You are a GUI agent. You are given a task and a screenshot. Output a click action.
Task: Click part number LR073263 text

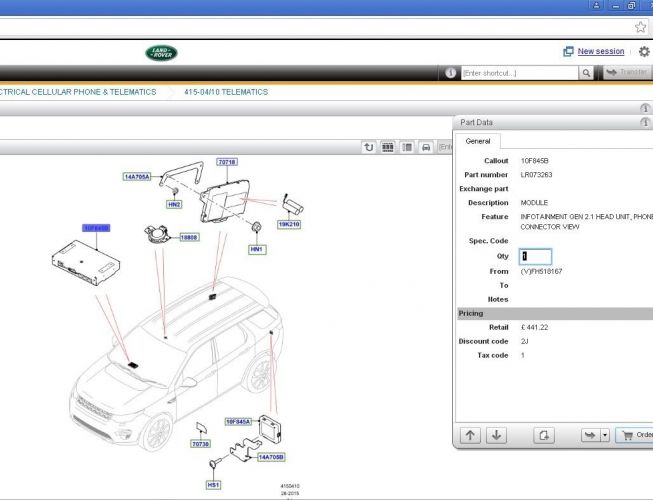tap(536, 175)
